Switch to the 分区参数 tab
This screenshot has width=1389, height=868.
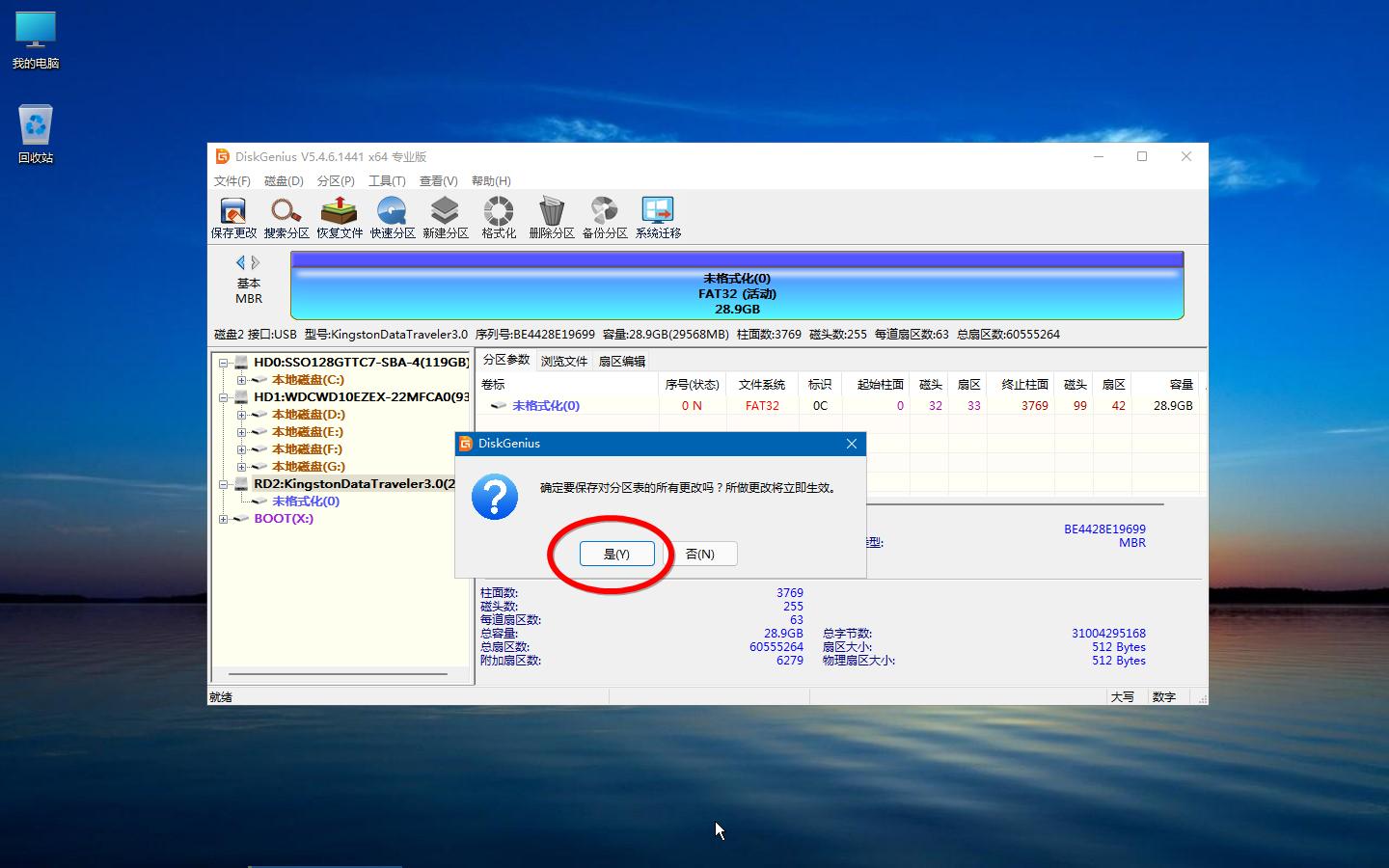click(506, 360)
